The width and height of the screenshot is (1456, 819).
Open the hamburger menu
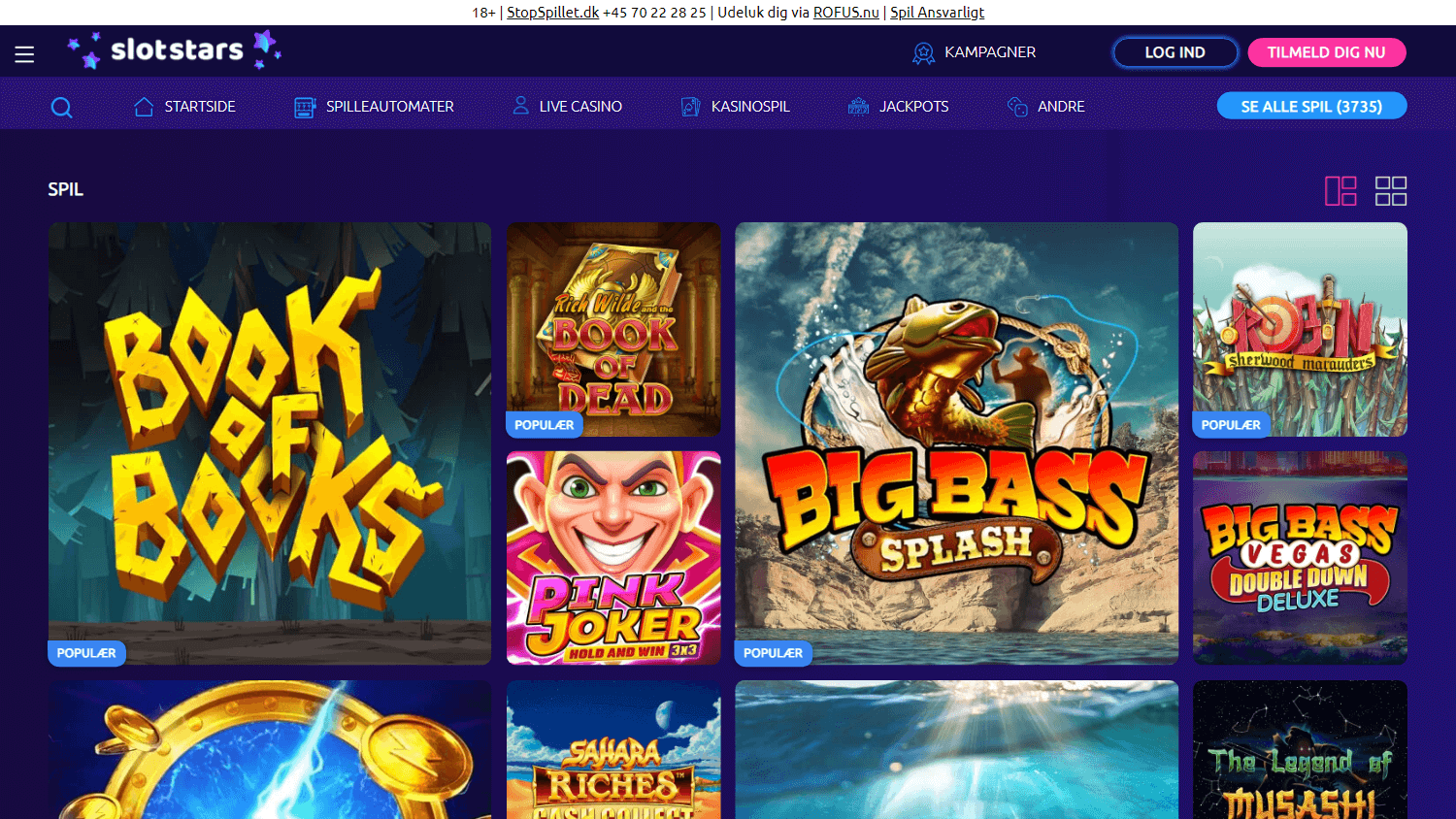pos(24,54)
